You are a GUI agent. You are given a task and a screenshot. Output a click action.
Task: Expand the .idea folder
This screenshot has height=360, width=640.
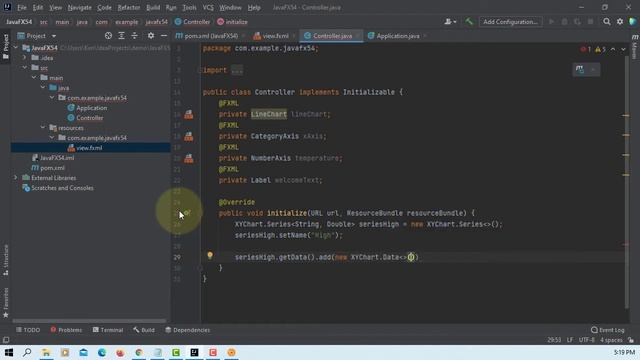click(x=25, y=58)
